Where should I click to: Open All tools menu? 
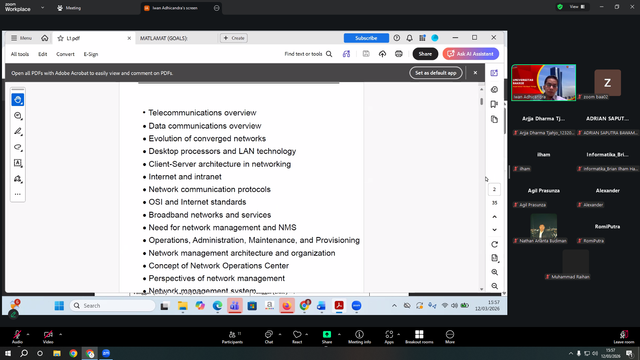[x=20, y=54]
